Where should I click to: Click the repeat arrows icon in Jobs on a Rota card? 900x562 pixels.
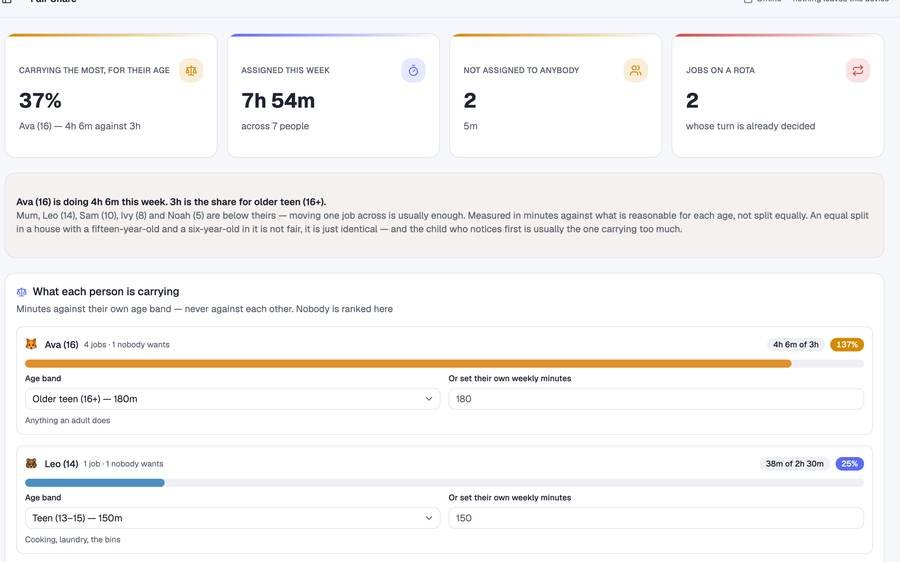pyautogui.click(x=858, y=71)
